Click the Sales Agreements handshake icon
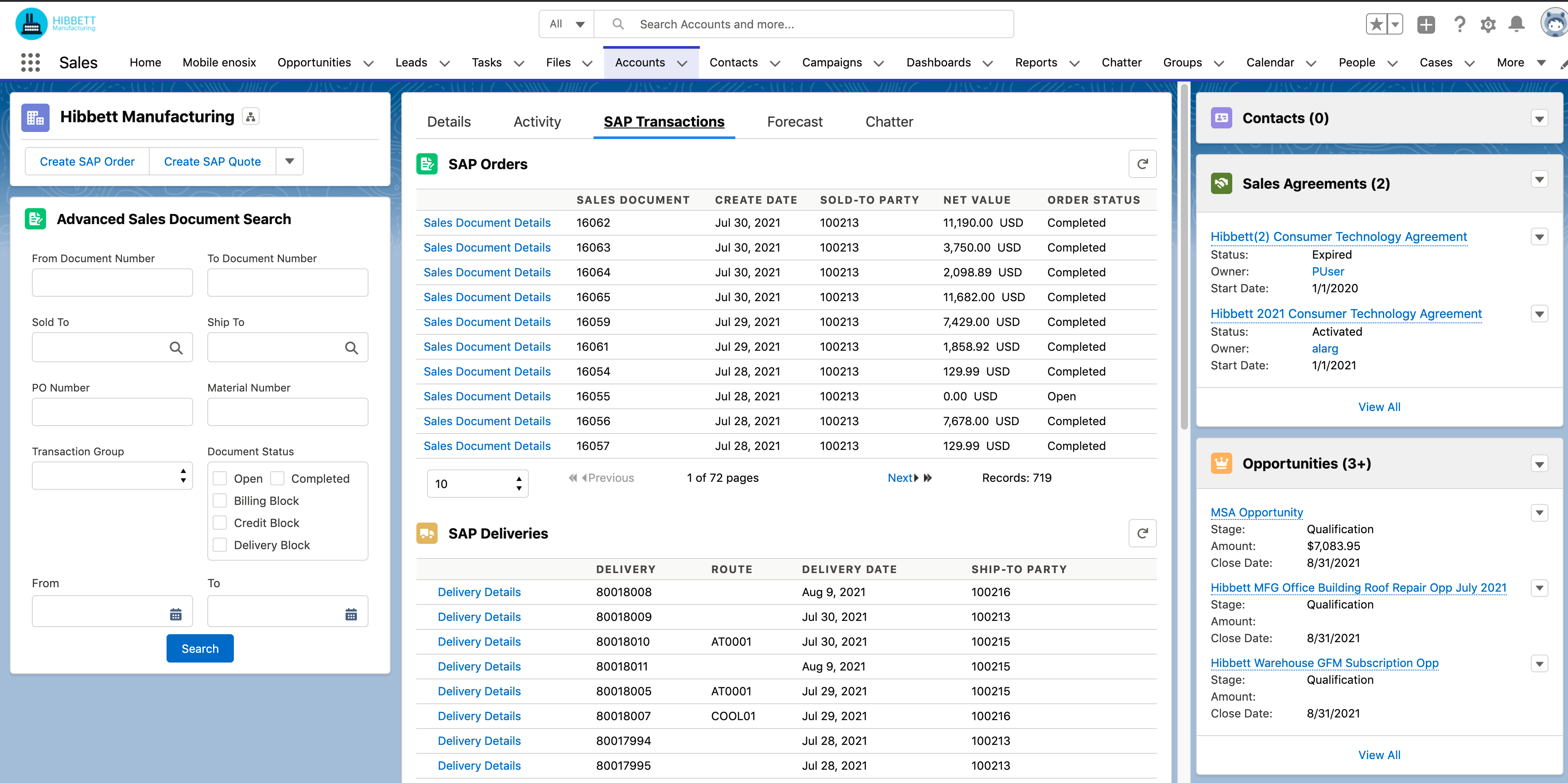This screenshot has width=1568, height=783. coord(1221,183)
